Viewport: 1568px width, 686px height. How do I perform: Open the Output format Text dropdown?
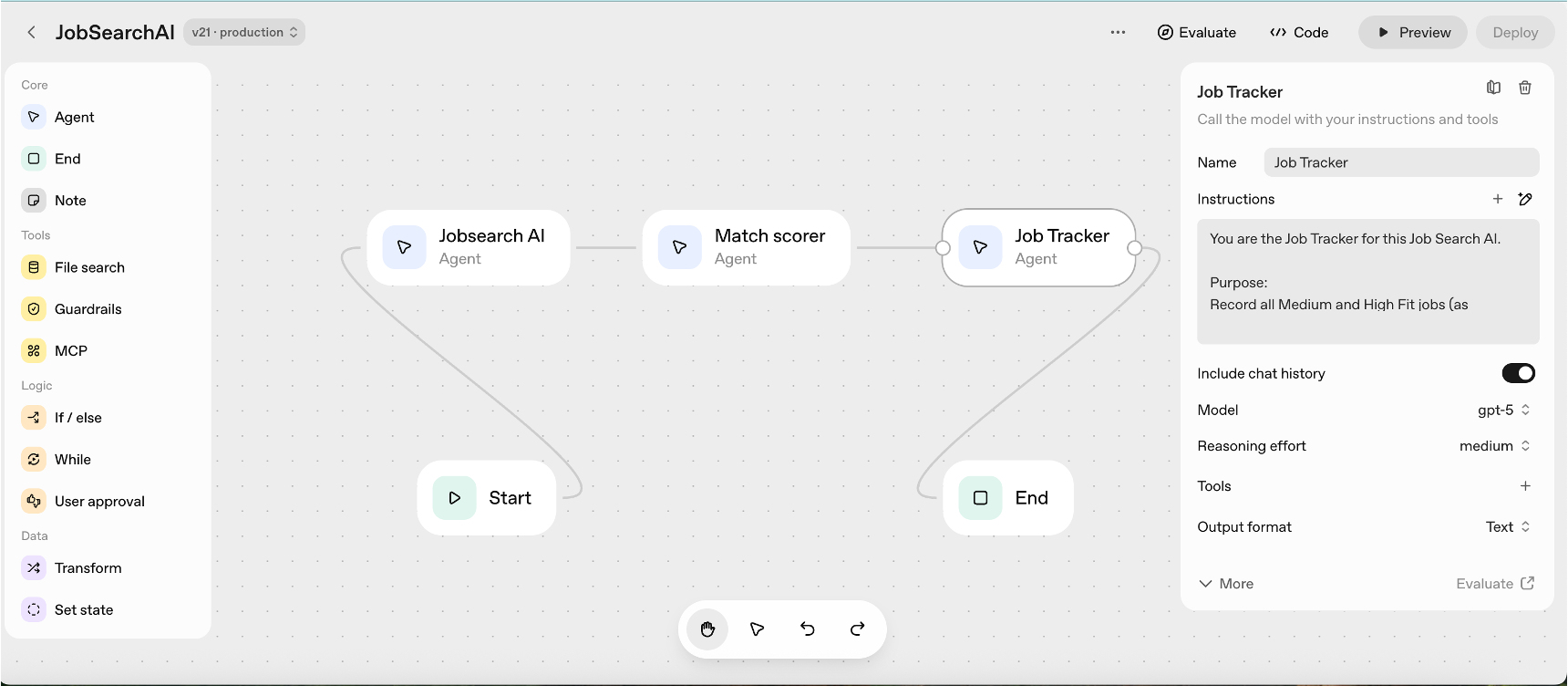coord(1508,527)
